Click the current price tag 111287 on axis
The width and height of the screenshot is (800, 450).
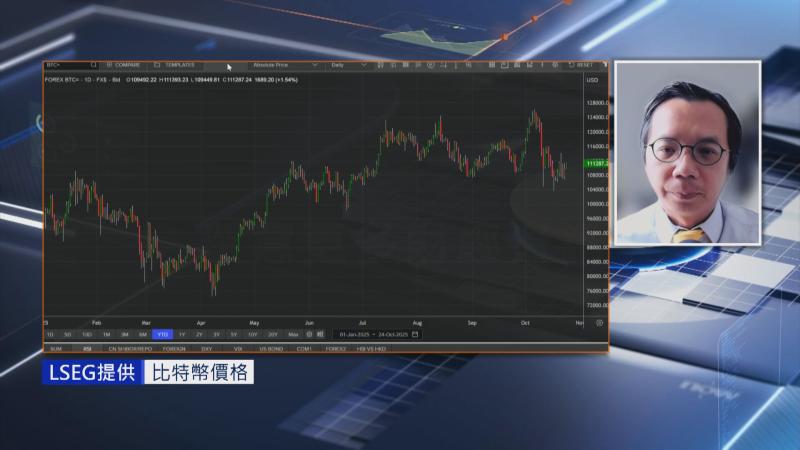(597, 163)
